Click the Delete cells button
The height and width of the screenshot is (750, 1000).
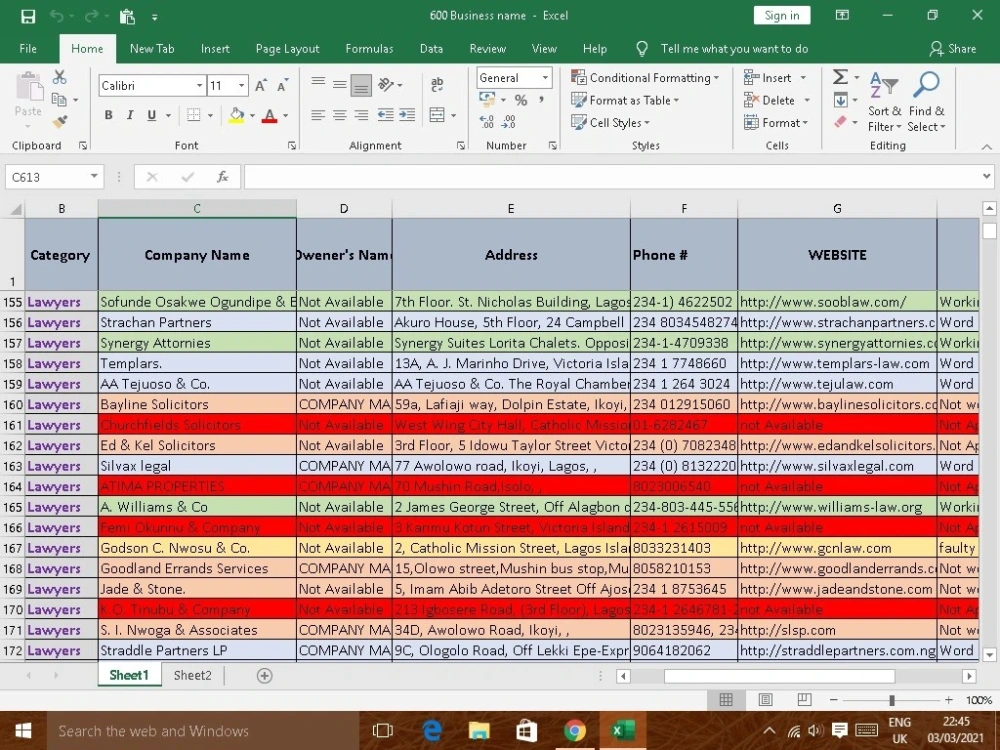769,100
